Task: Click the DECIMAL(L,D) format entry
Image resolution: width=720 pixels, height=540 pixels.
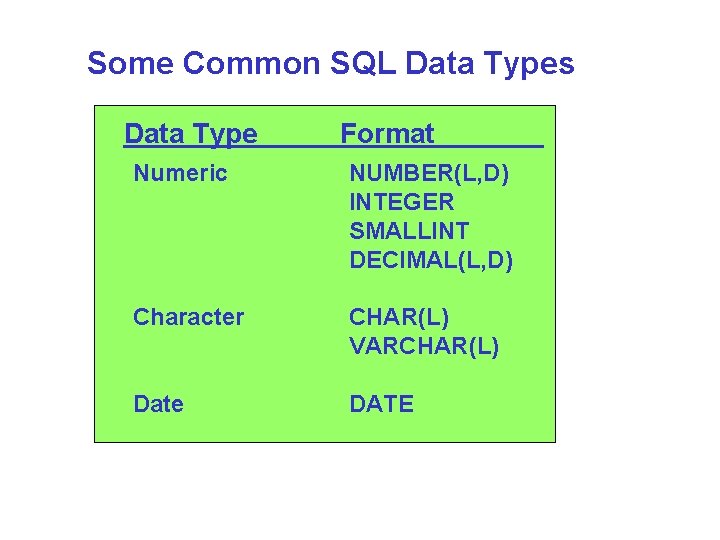Action: (x=431, y=260)
